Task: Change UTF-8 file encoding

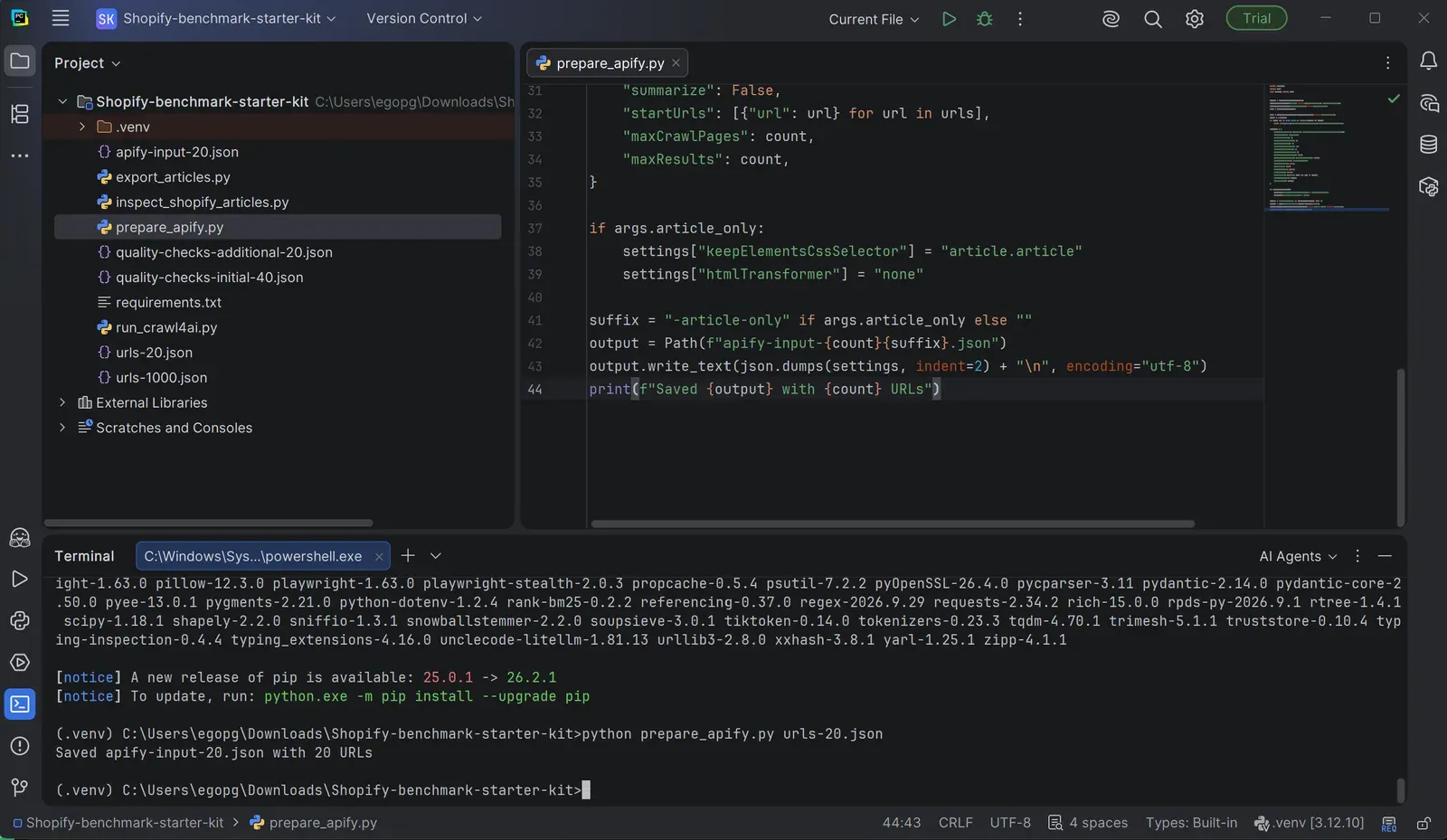Action: 1010,823
